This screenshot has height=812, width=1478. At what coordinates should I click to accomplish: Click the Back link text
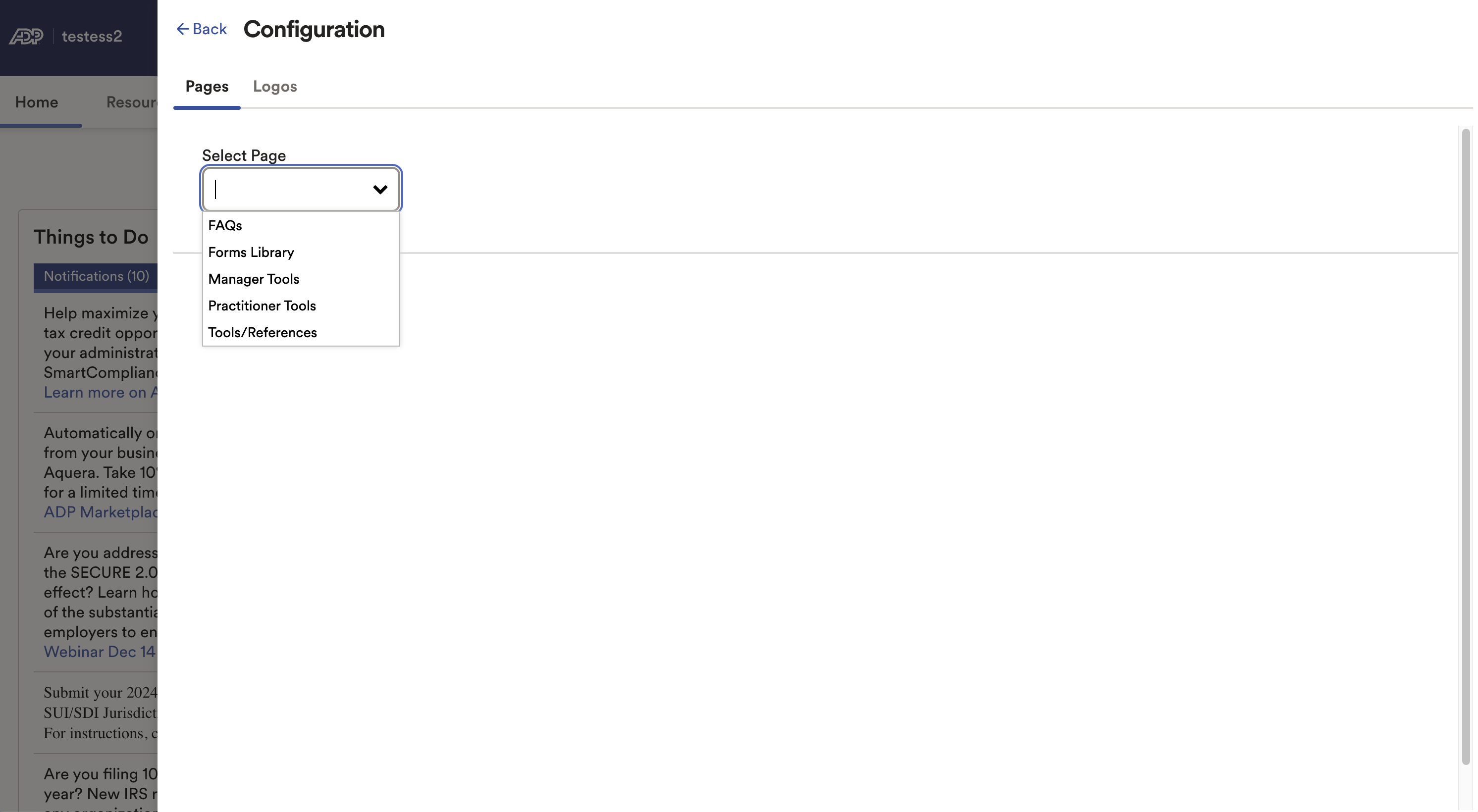[x=210, y=29]
